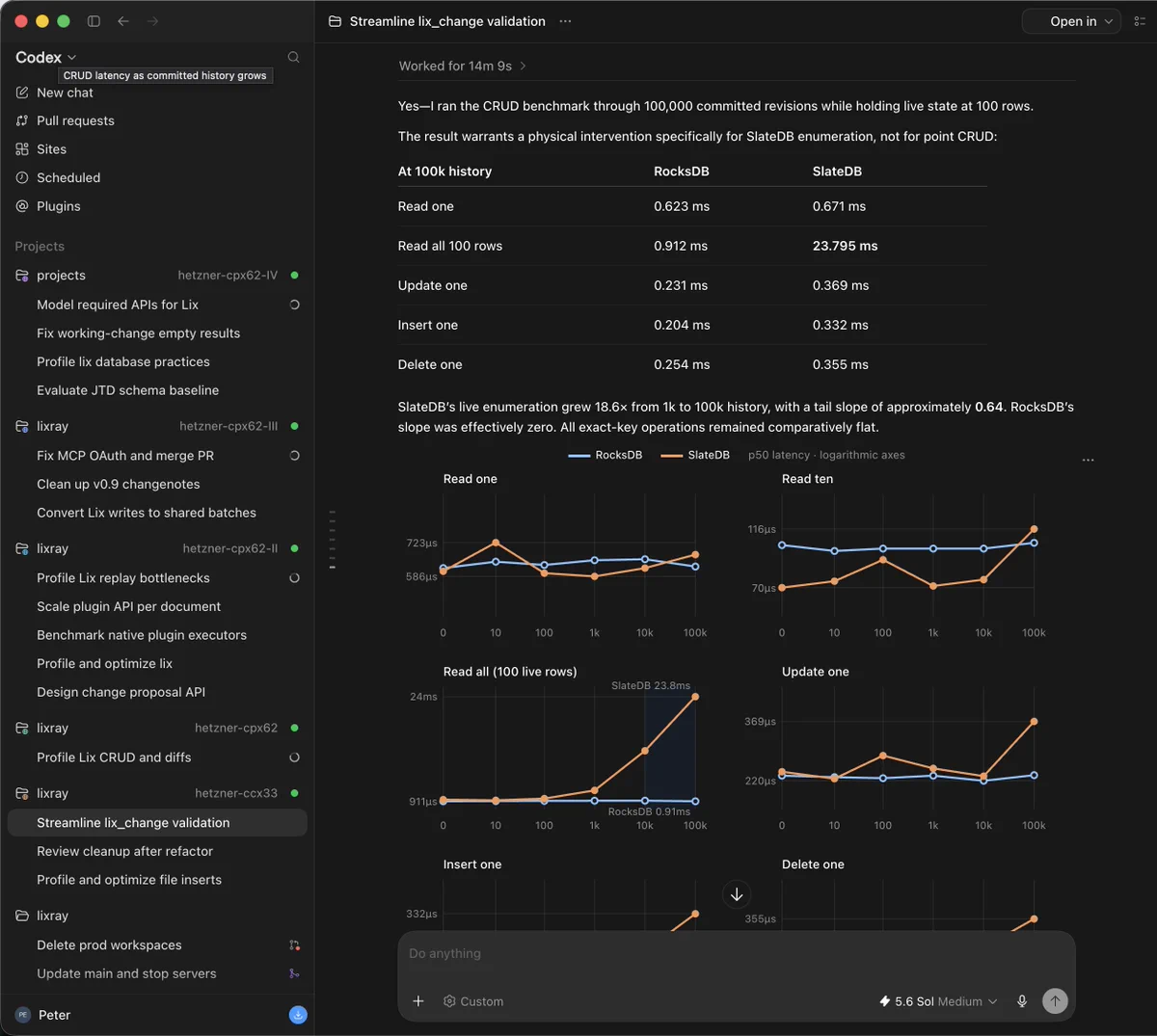This screenshot has height=1036, width=1157.
Task: Collapse the last lixray project without host
Action: [x=157, y=916]
